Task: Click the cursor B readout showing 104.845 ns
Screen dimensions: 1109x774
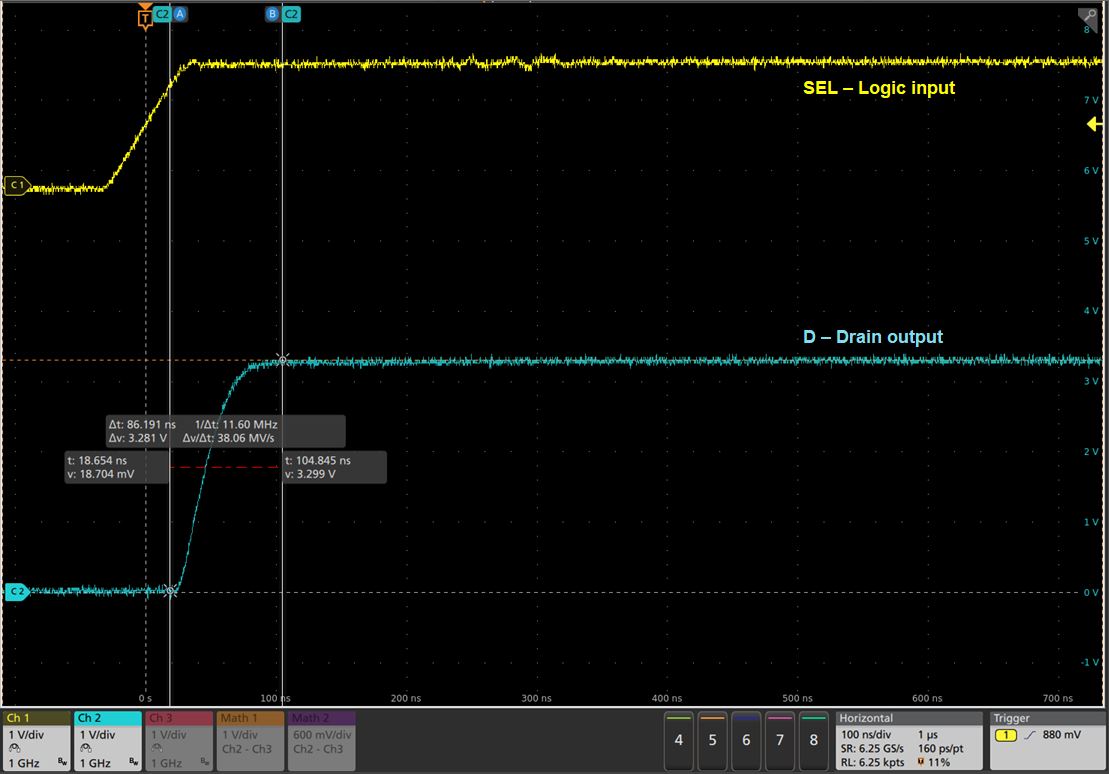Action: (x=334, y=467)
